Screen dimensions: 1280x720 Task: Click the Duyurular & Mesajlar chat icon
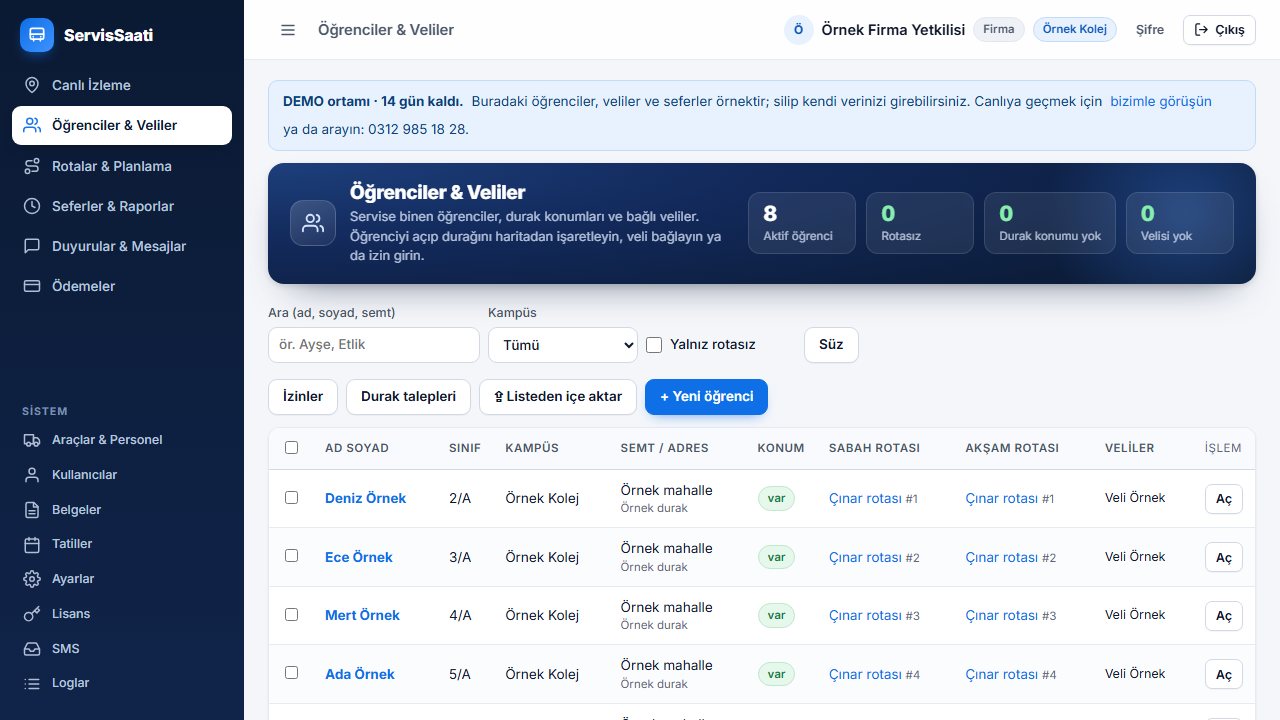pyautogui.click(x=32, y=246)
